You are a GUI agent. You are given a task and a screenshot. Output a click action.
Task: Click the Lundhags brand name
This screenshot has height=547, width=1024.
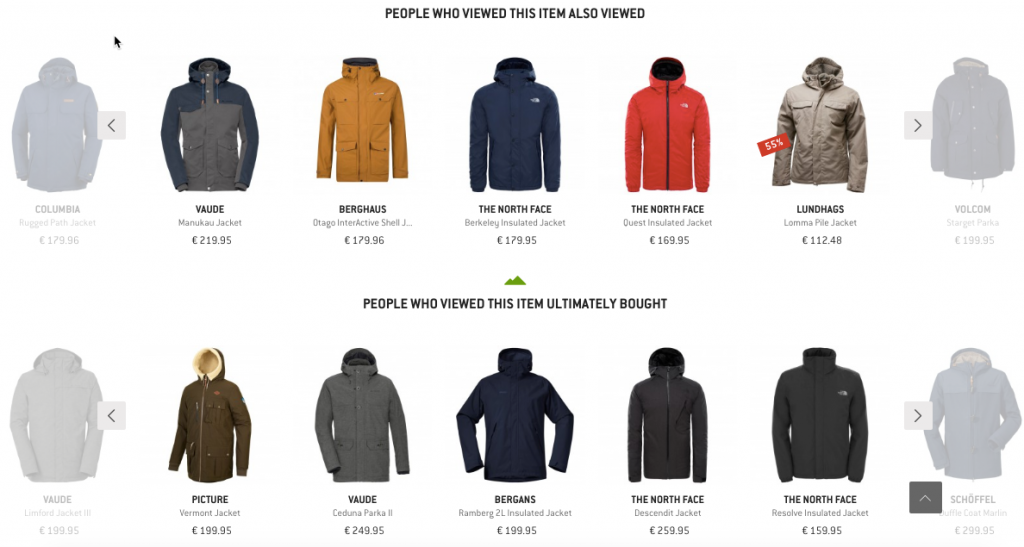tap(820, 210)
